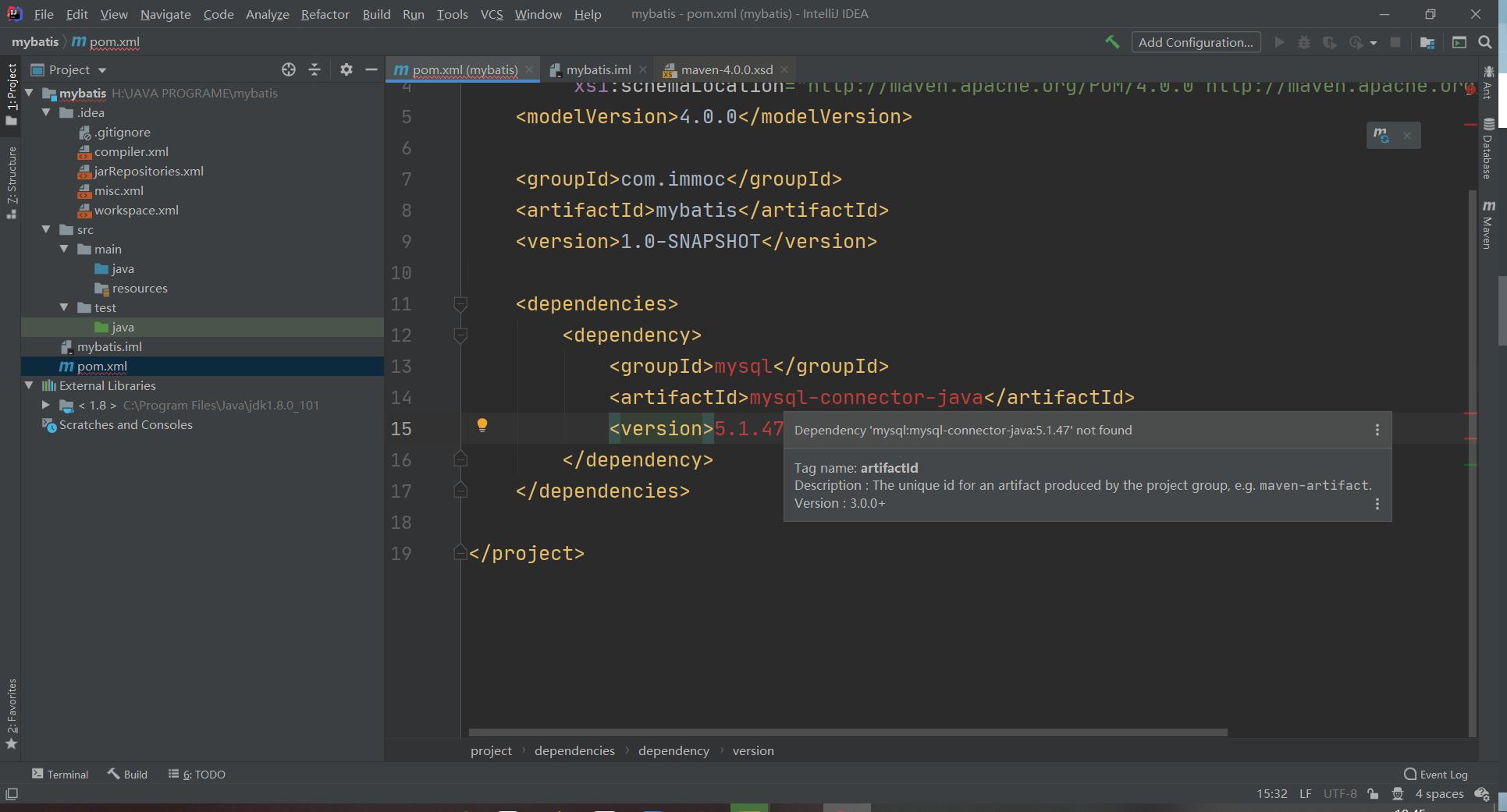Click the status bar tool-window toggle icon
Screen dimensions: 1507x812
coord(12,794)
